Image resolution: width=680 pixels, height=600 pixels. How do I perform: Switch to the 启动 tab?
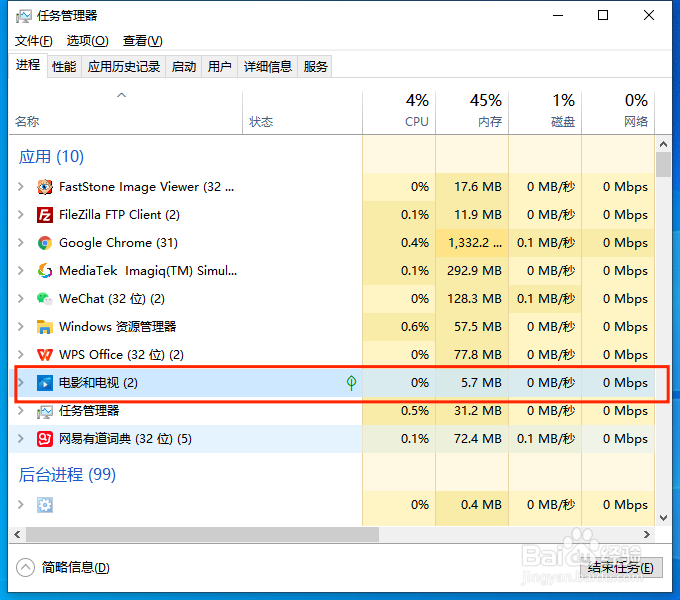pyautogui.click(x=183, y=67)
